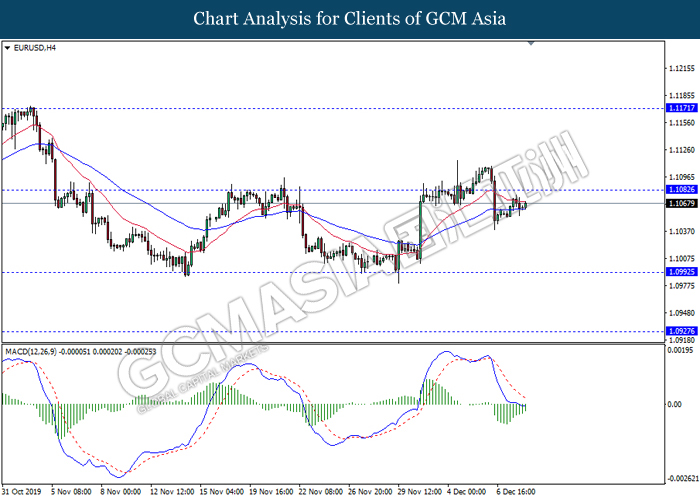Screen dimensions: 700x500
Task: Select the 1.10826 price level label
Action: 681,190
